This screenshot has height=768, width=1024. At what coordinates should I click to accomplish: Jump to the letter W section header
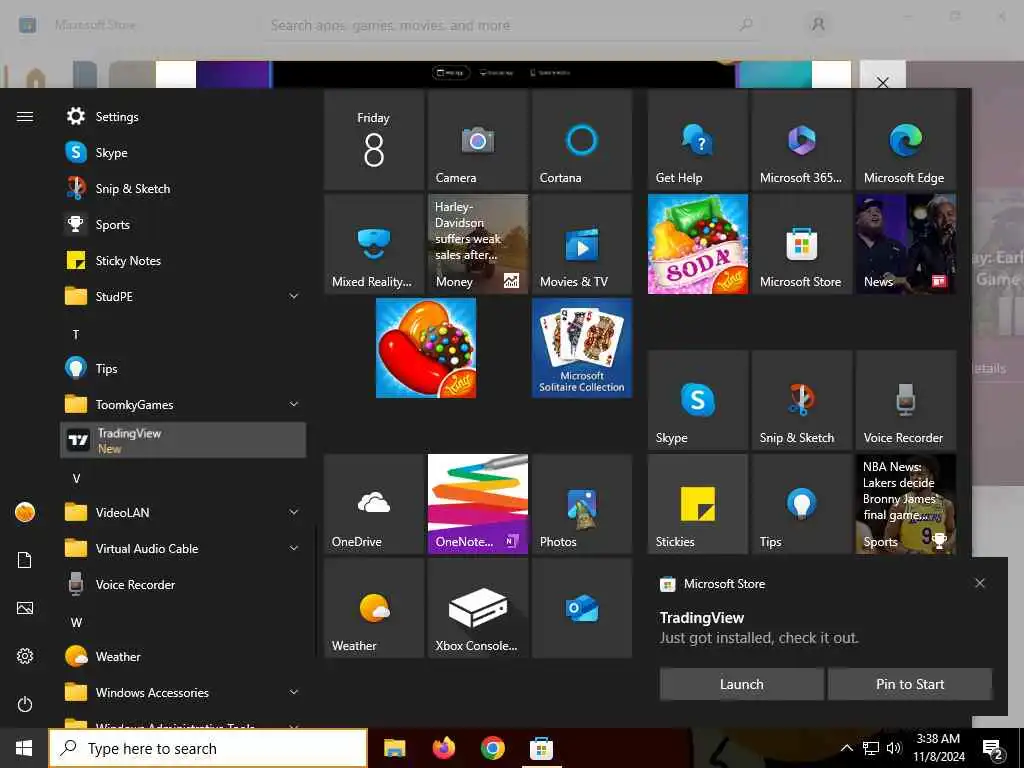[x=76, y=622]
